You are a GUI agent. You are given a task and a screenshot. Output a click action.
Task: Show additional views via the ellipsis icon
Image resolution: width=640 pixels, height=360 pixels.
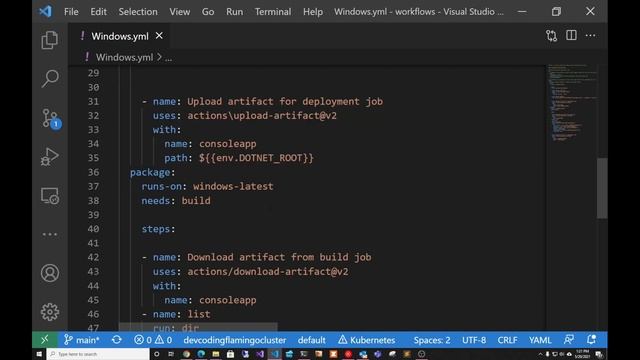pos(50,234)
